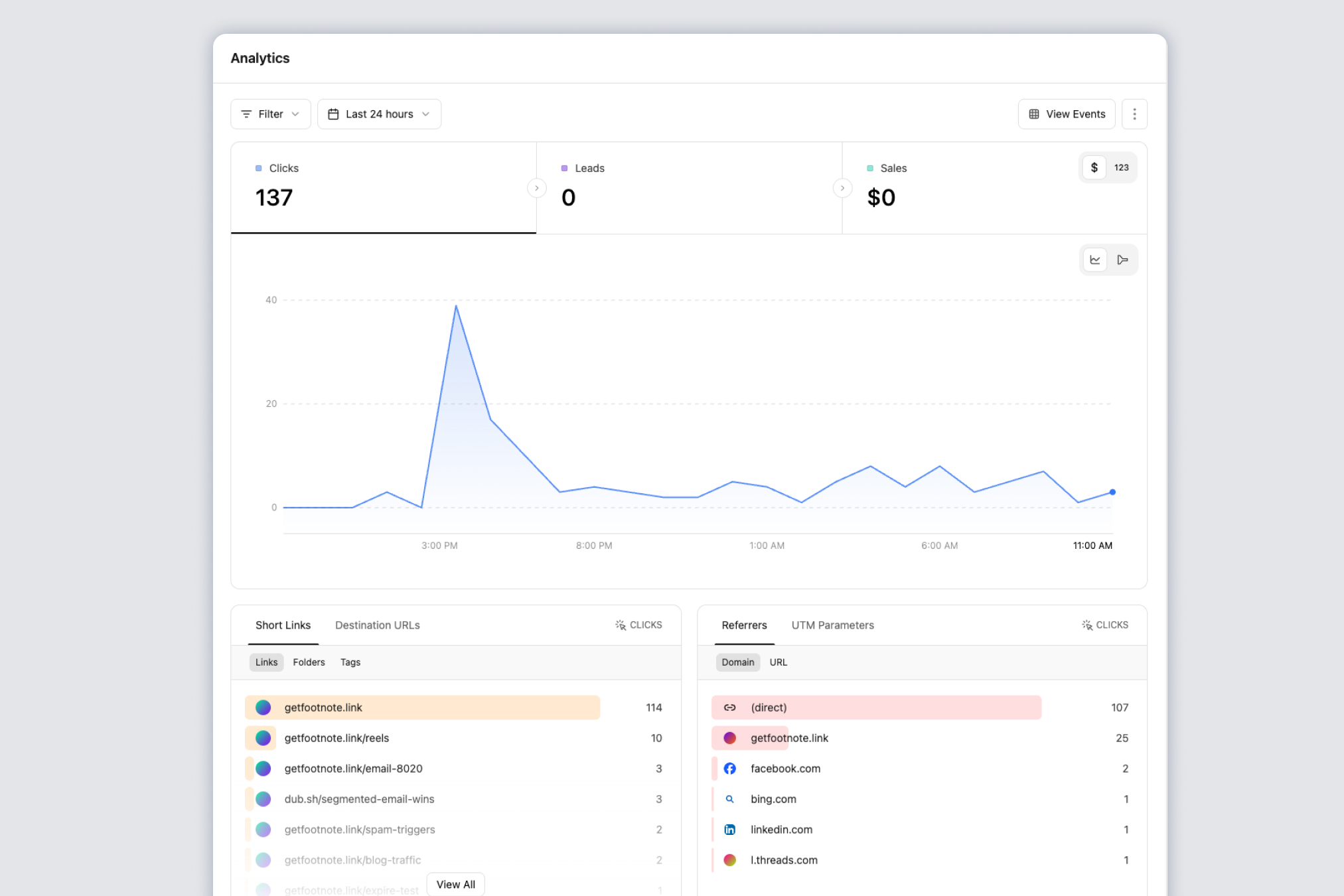Click the getfootnote.link short link row
The height and width of the screenshot is (896, 1344).
pos(455,708)
